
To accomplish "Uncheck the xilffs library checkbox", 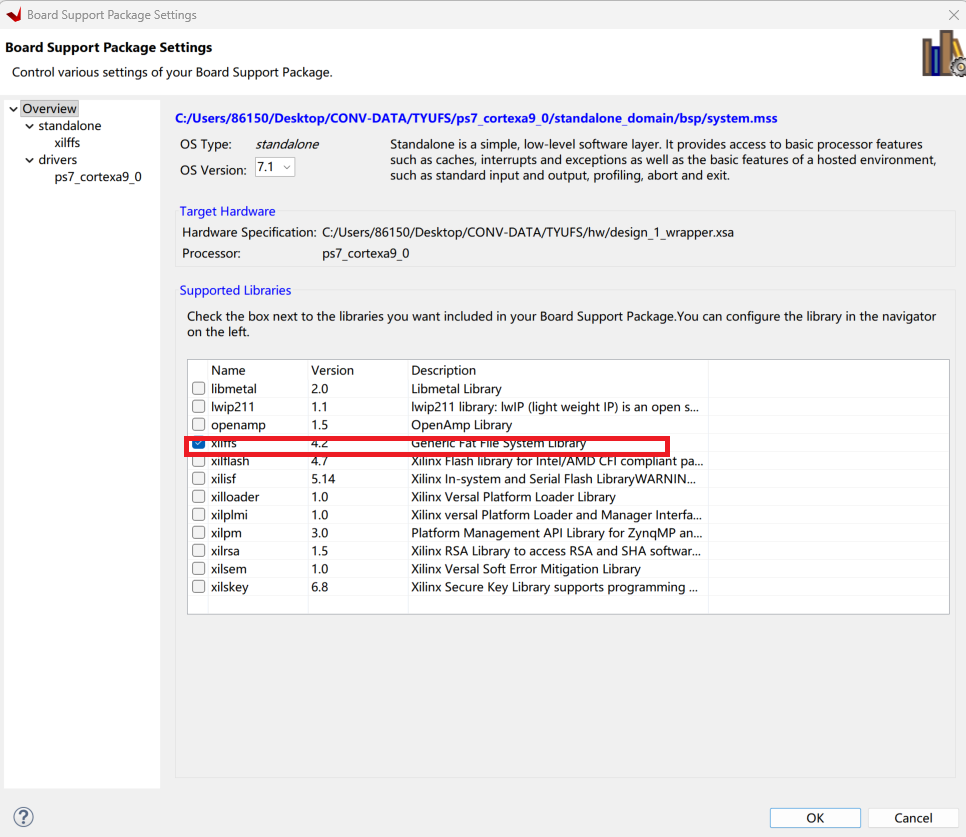I will pyautogui.click(x=198, y=443).
